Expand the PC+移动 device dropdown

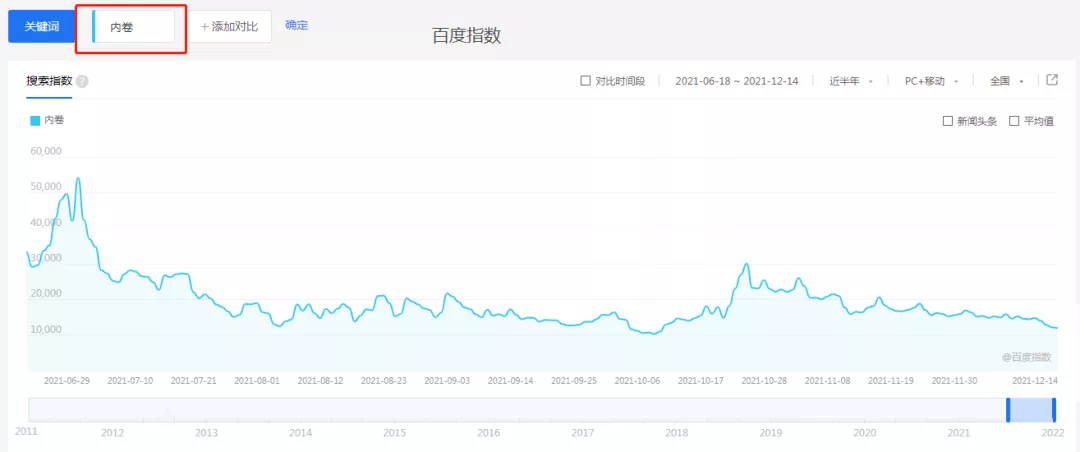930,81
